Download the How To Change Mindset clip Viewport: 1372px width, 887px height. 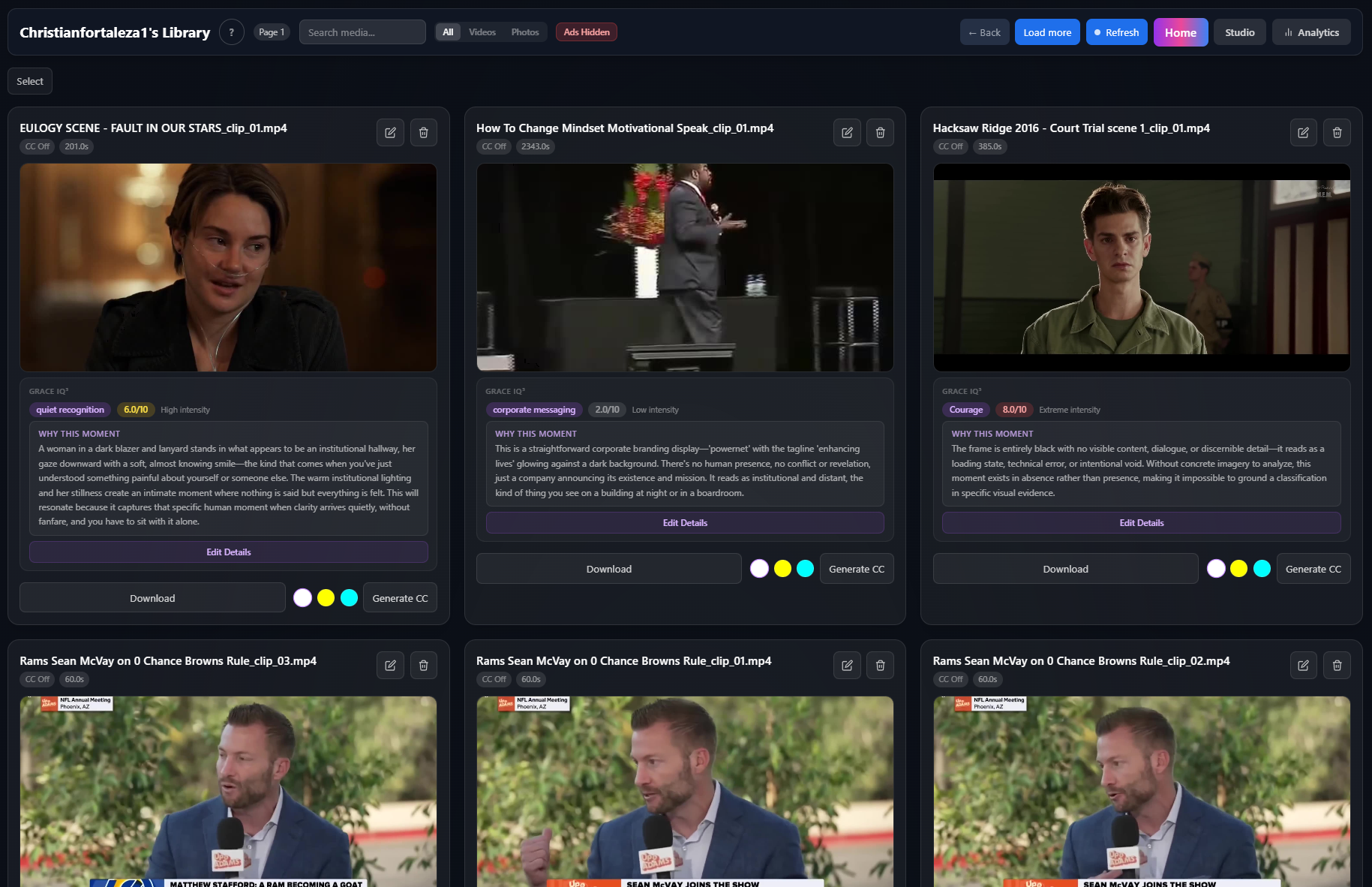[609, 569]
